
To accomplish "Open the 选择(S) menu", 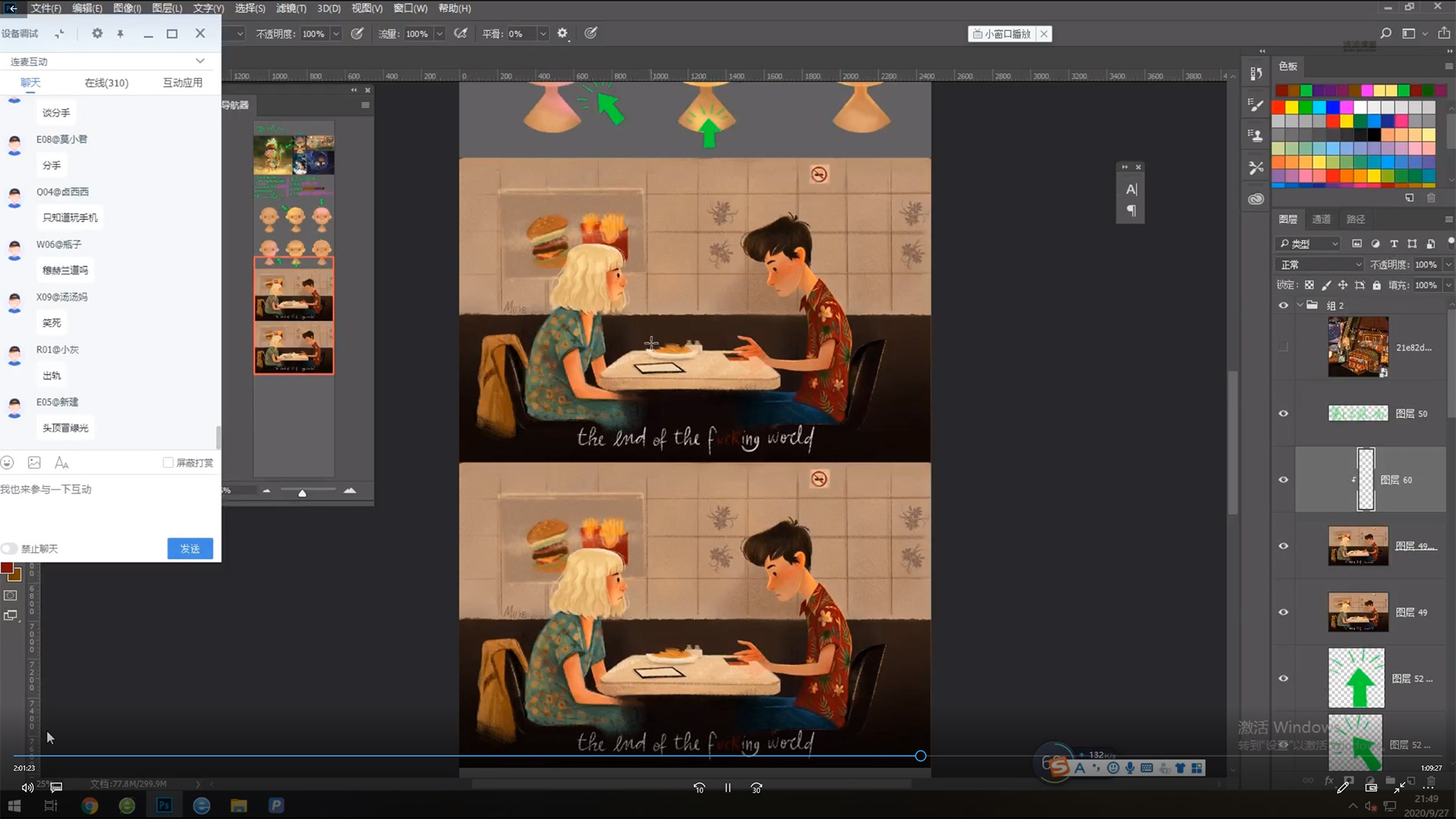I will point(249,8).
